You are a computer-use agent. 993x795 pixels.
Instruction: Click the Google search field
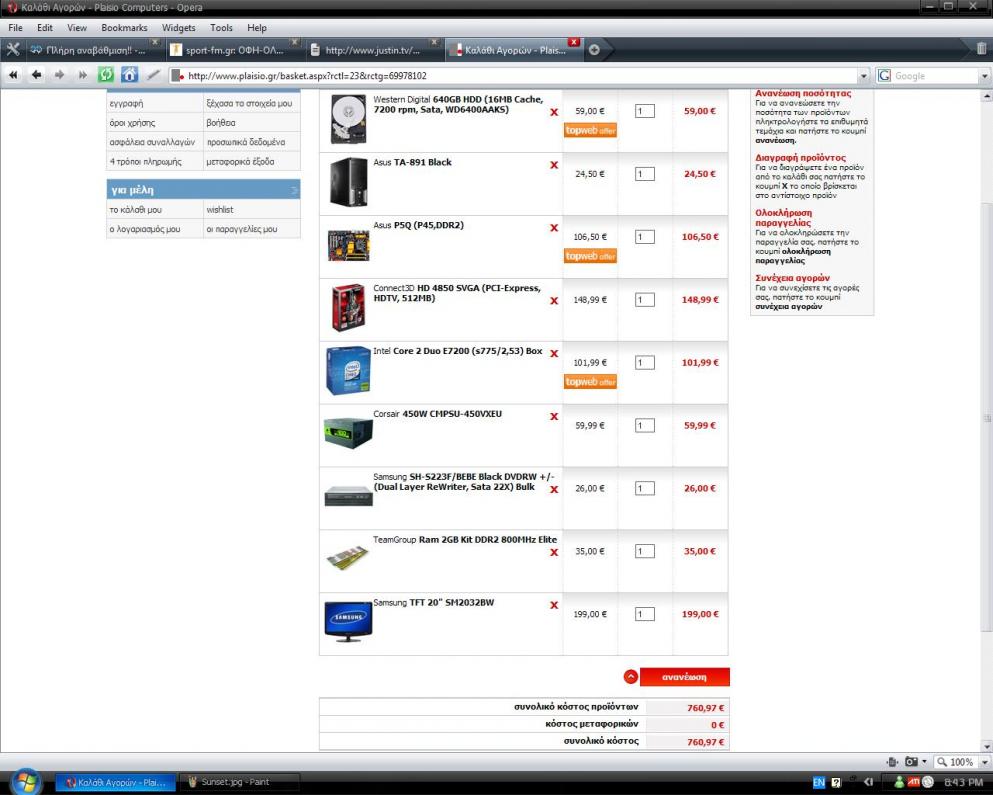(x=935, y=76)
